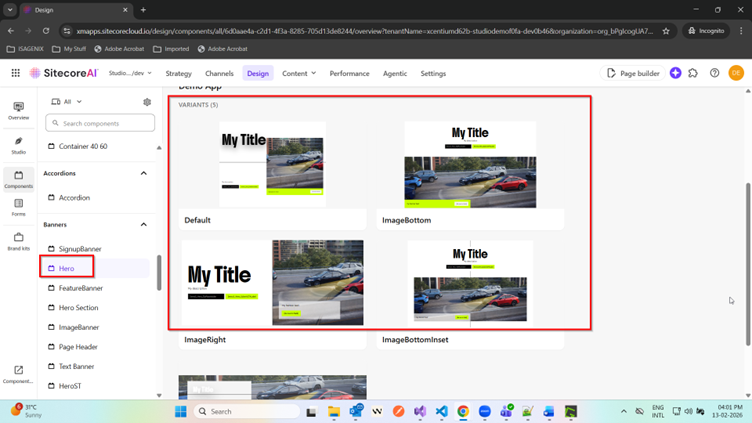Open the Imported bookmark folder
The image size is (752, 423).
(171, 49)
